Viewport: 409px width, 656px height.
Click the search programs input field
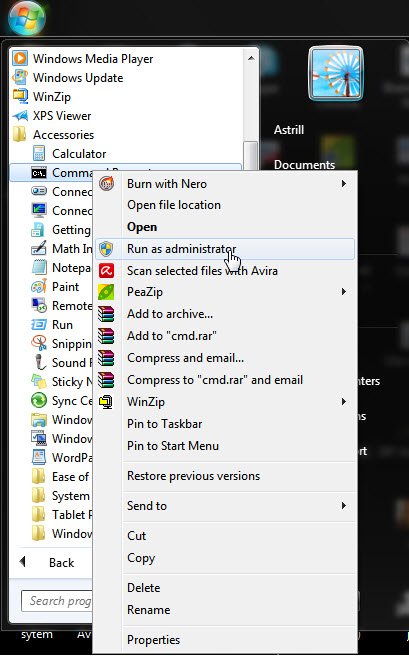click(56, 601)
